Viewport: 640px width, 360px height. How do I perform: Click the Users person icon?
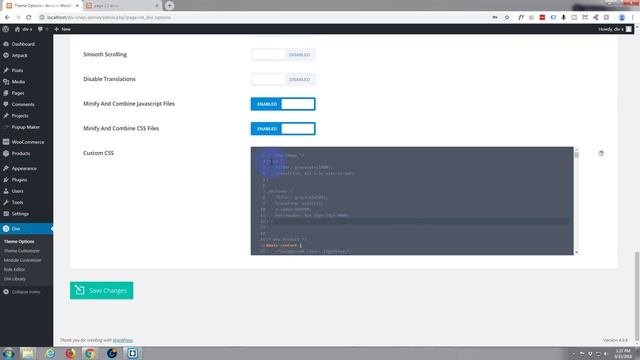click(x=6, y=191)
